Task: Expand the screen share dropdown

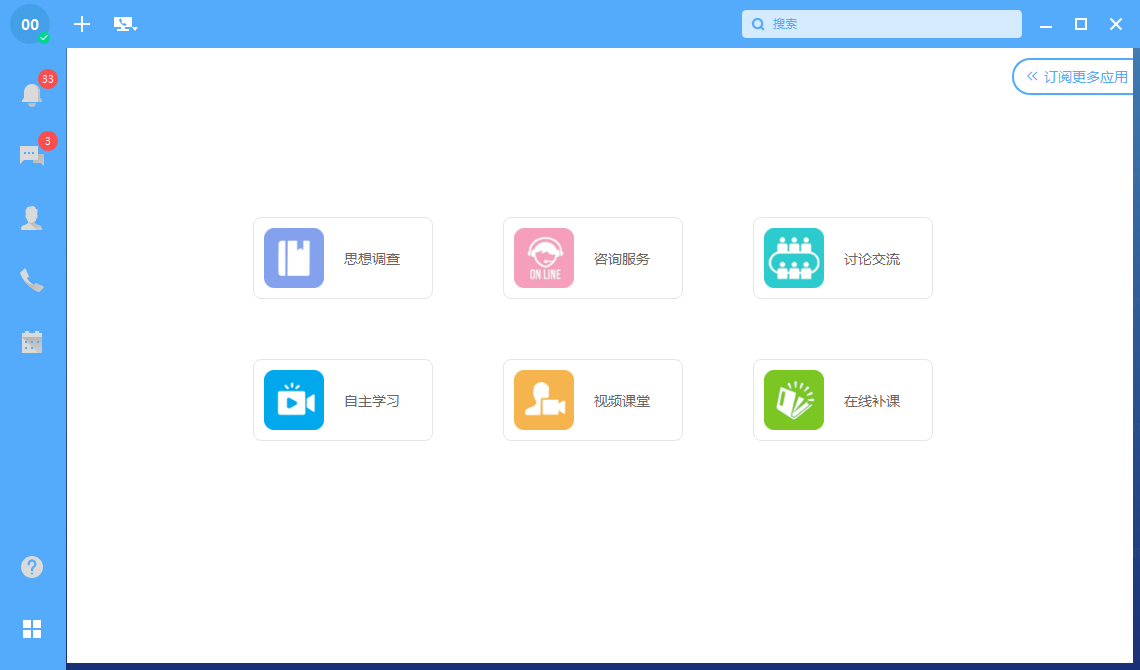Action: tap(125, 24)
